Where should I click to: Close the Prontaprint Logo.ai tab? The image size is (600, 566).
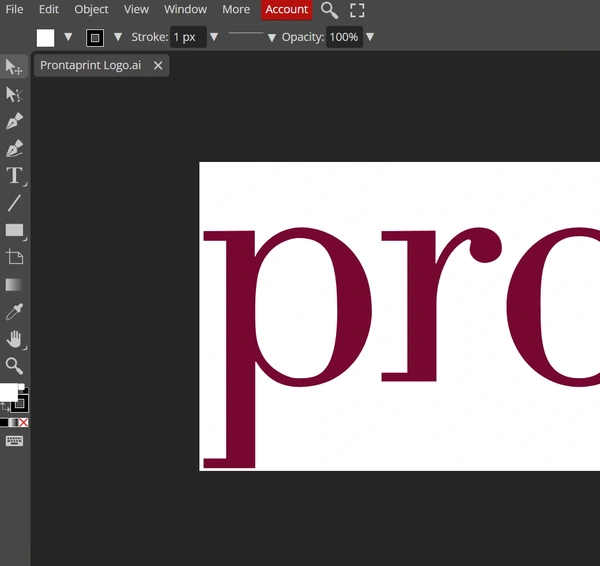[158, 66]
